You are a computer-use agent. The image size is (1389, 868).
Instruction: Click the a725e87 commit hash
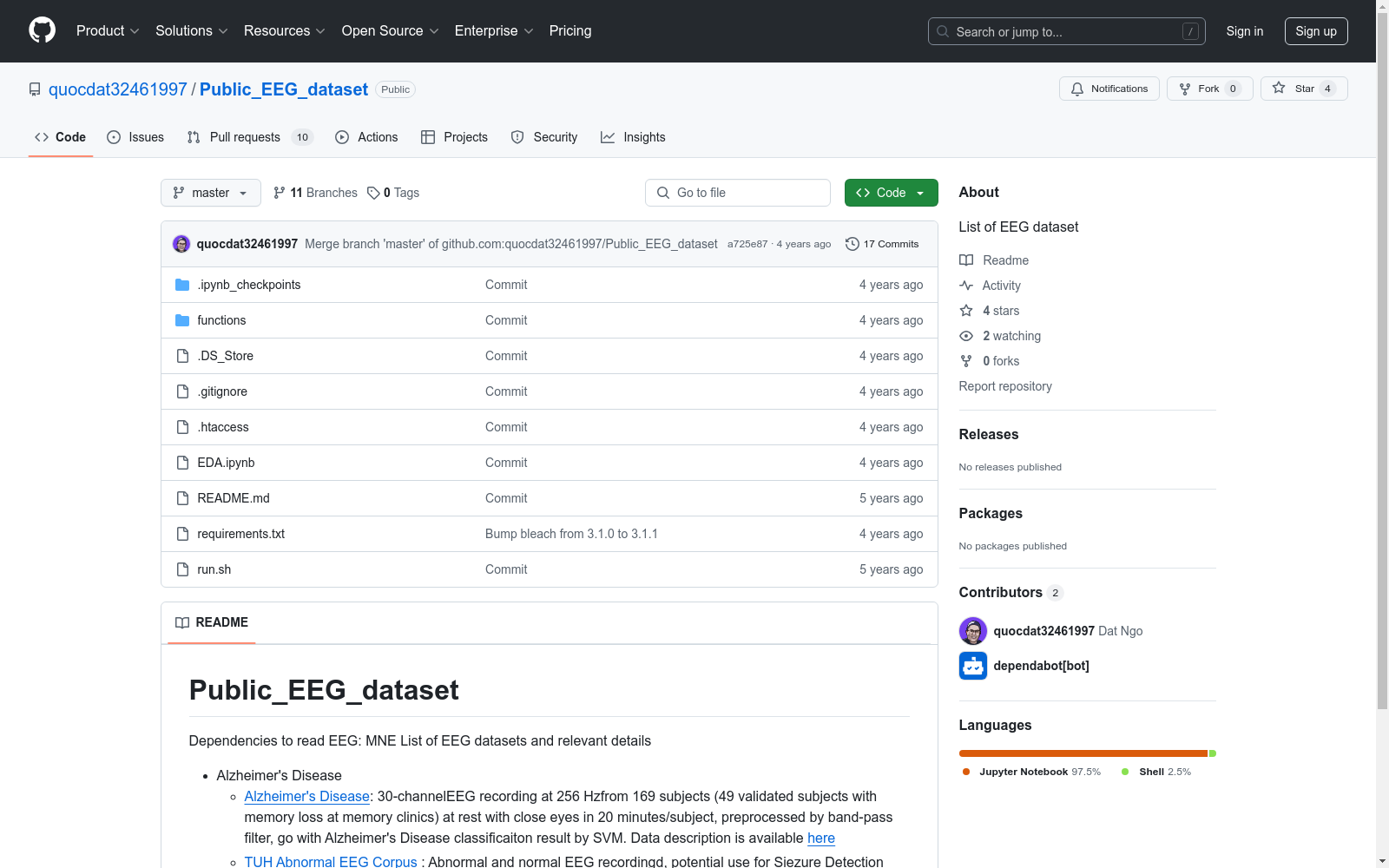(747, 244)
